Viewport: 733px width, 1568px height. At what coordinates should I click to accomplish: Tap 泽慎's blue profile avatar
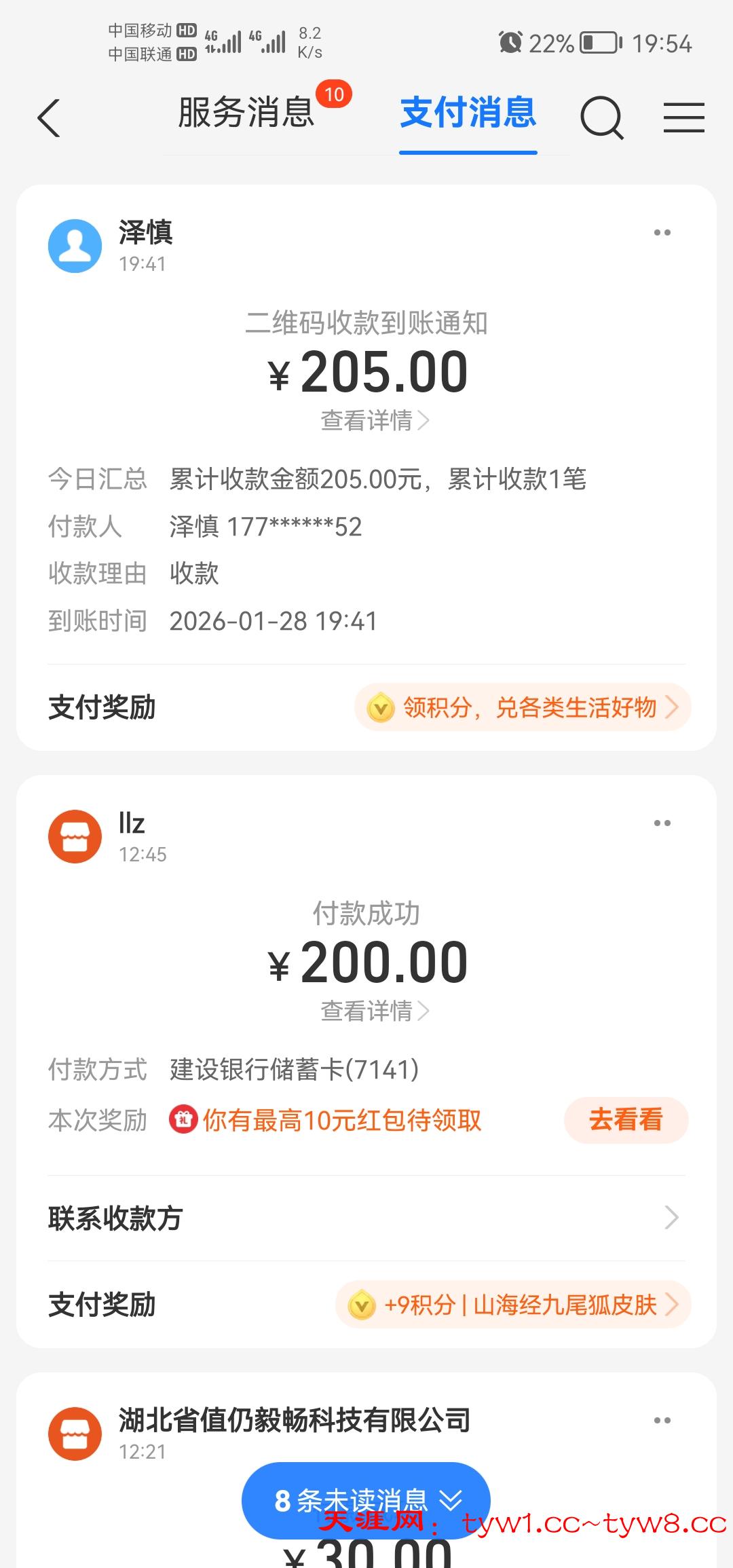(x=75, y=246)
